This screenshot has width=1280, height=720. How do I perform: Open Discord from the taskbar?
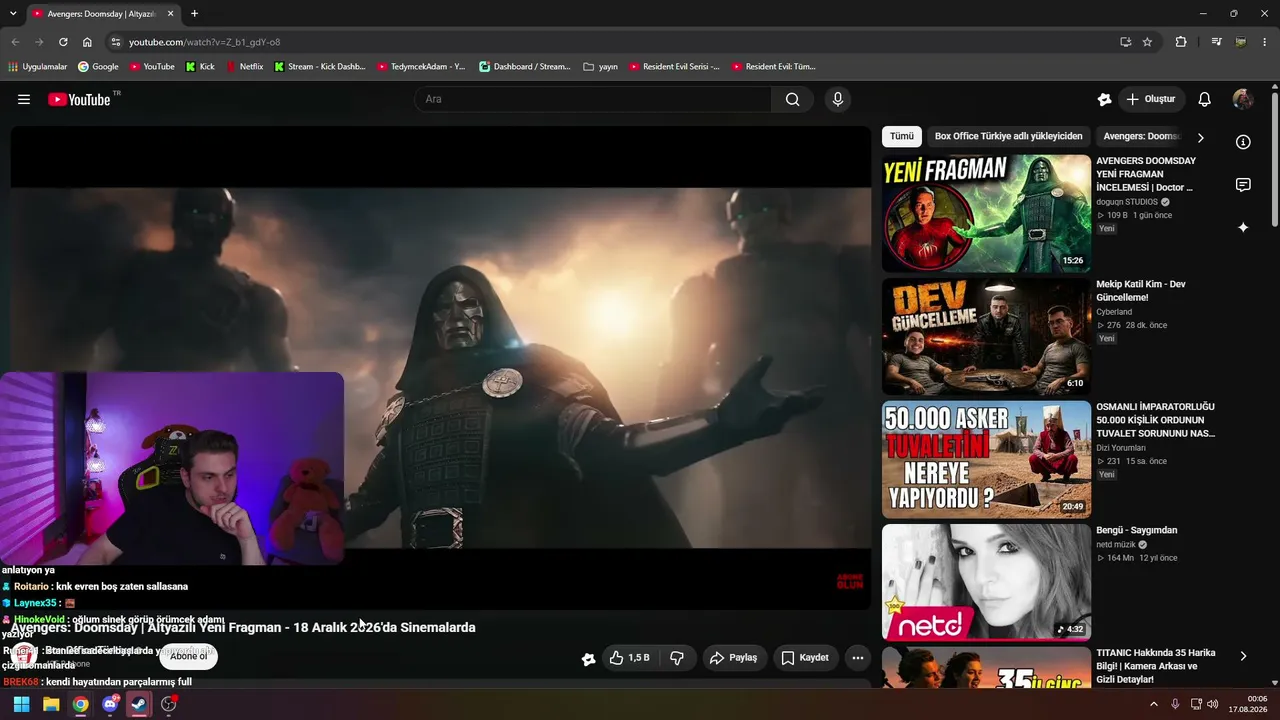click(x=110, y=704)
